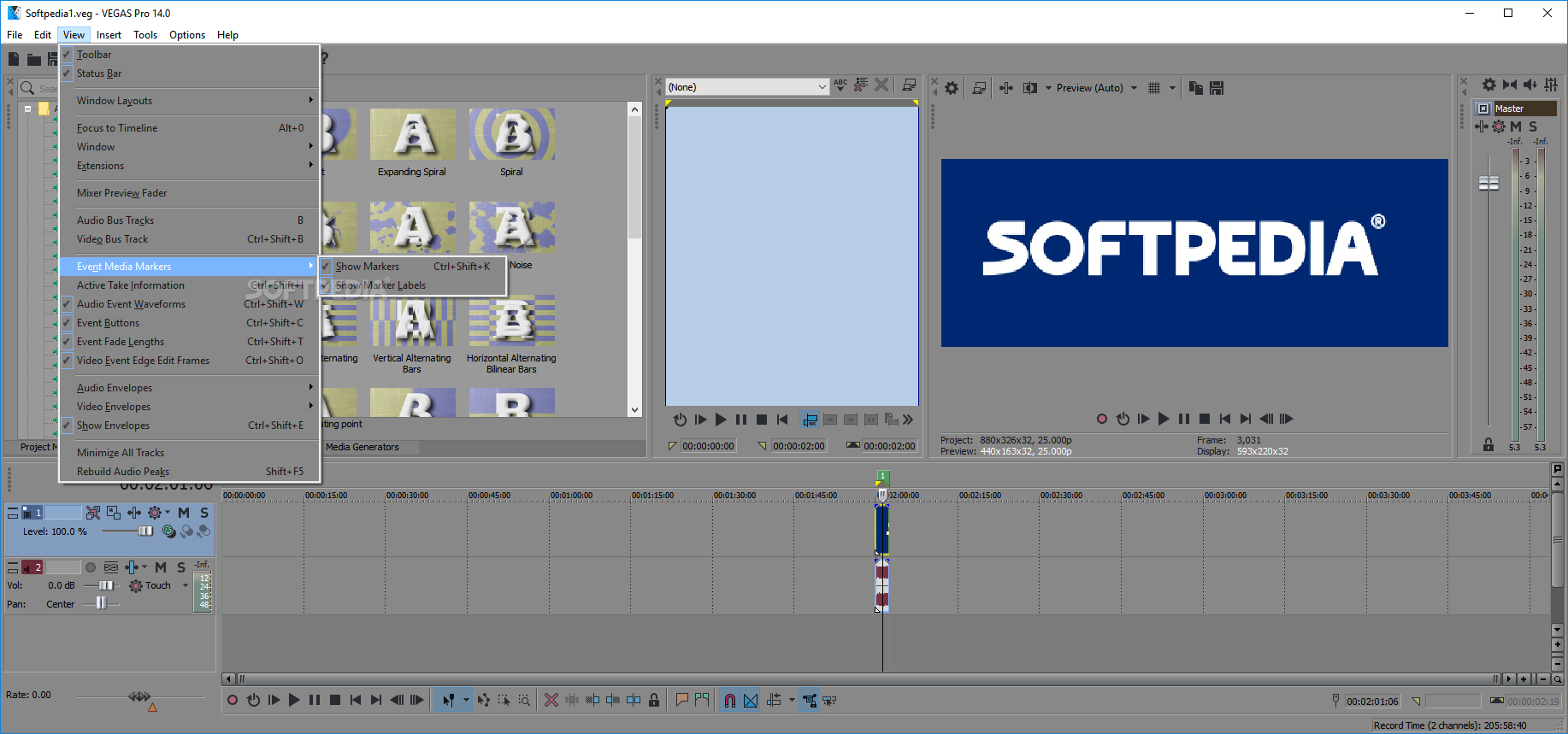Adjust audio track Vol slider handle
This screenshot has width=1568, height=734.
[106, 586]
